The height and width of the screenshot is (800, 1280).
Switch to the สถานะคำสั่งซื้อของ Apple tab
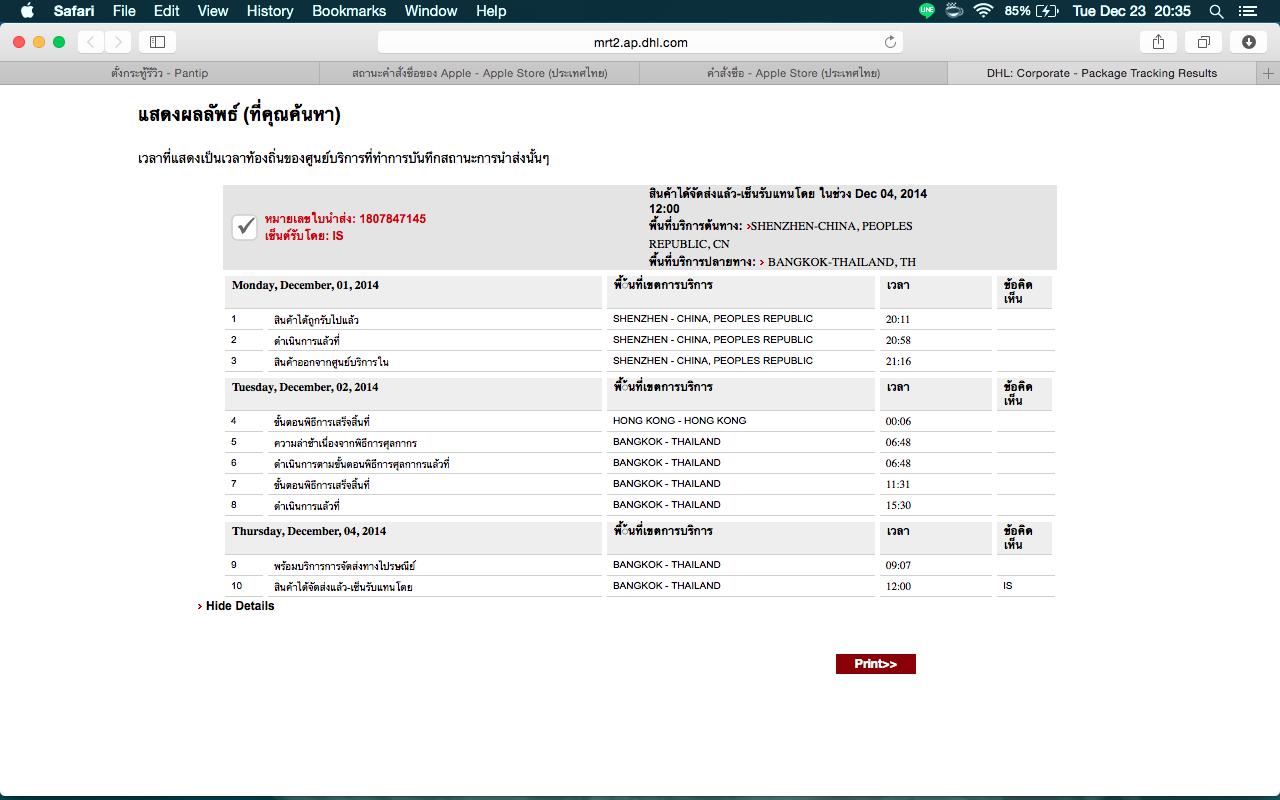(480, 73)
